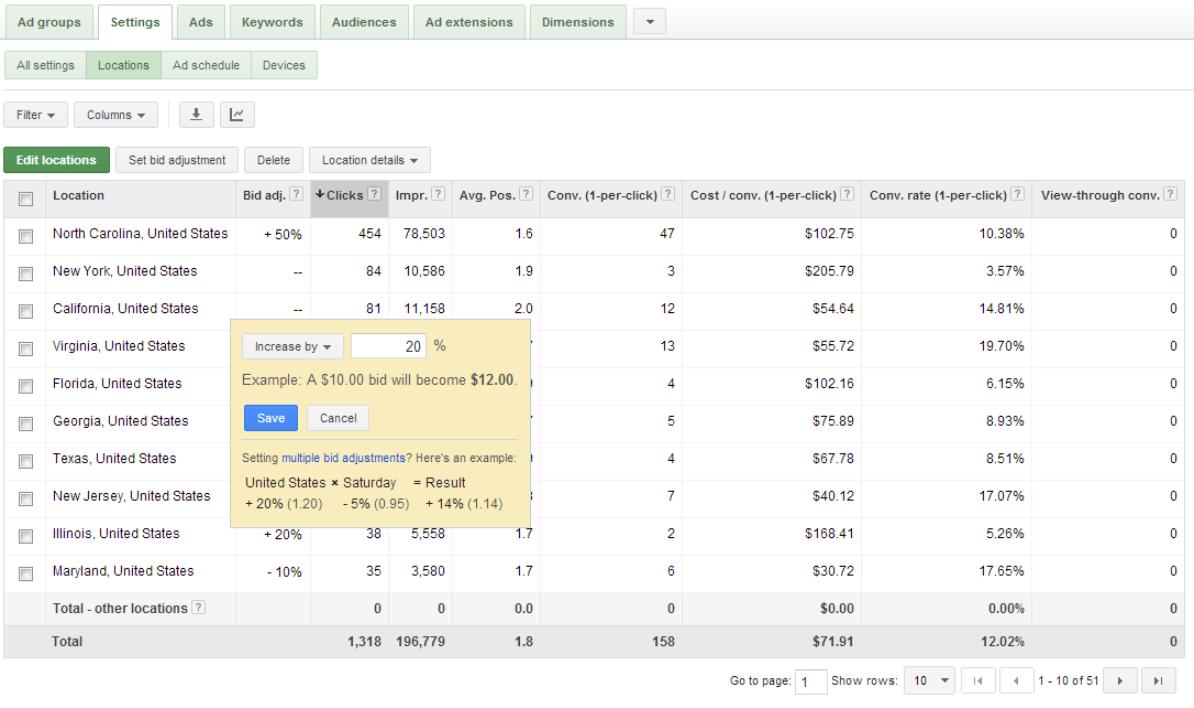Select the $205.79 cost per conversion value
This screenshot has height=708, width=1194.
click(829, 271)
